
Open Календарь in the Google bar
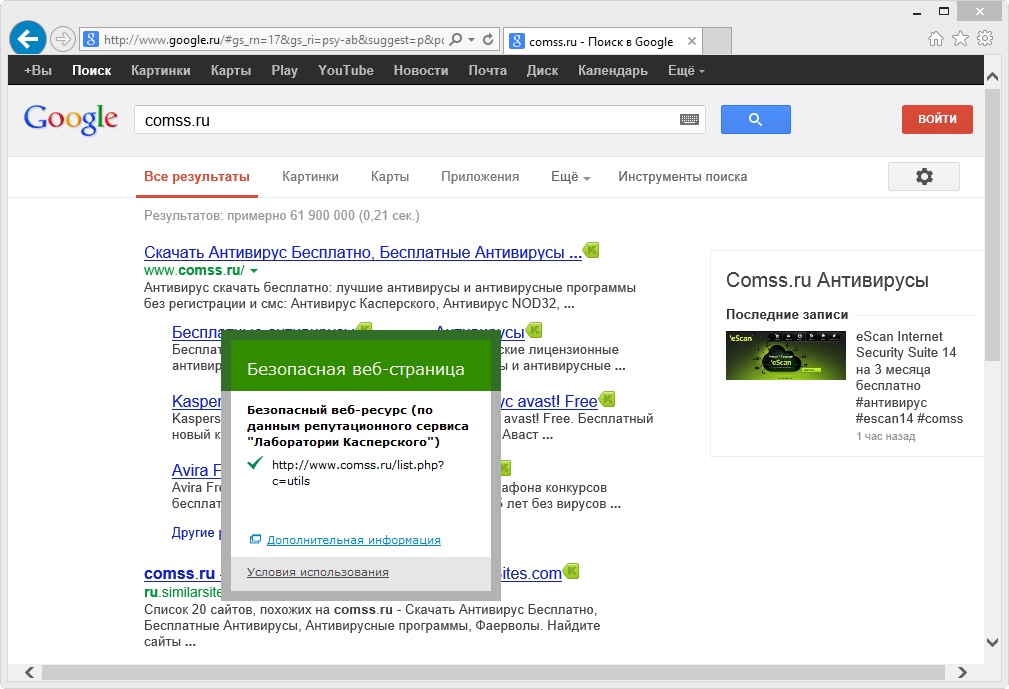click(x=613, y=70)
